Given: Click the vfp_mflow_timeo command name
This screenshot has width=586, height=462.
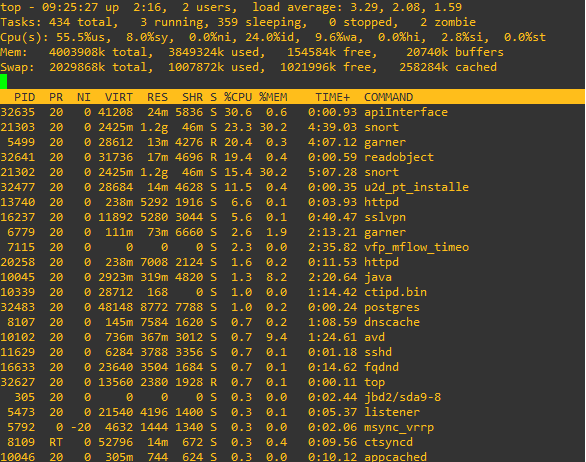Looking at the screenshot, I should pyautogui.click(x=416, y=247).
